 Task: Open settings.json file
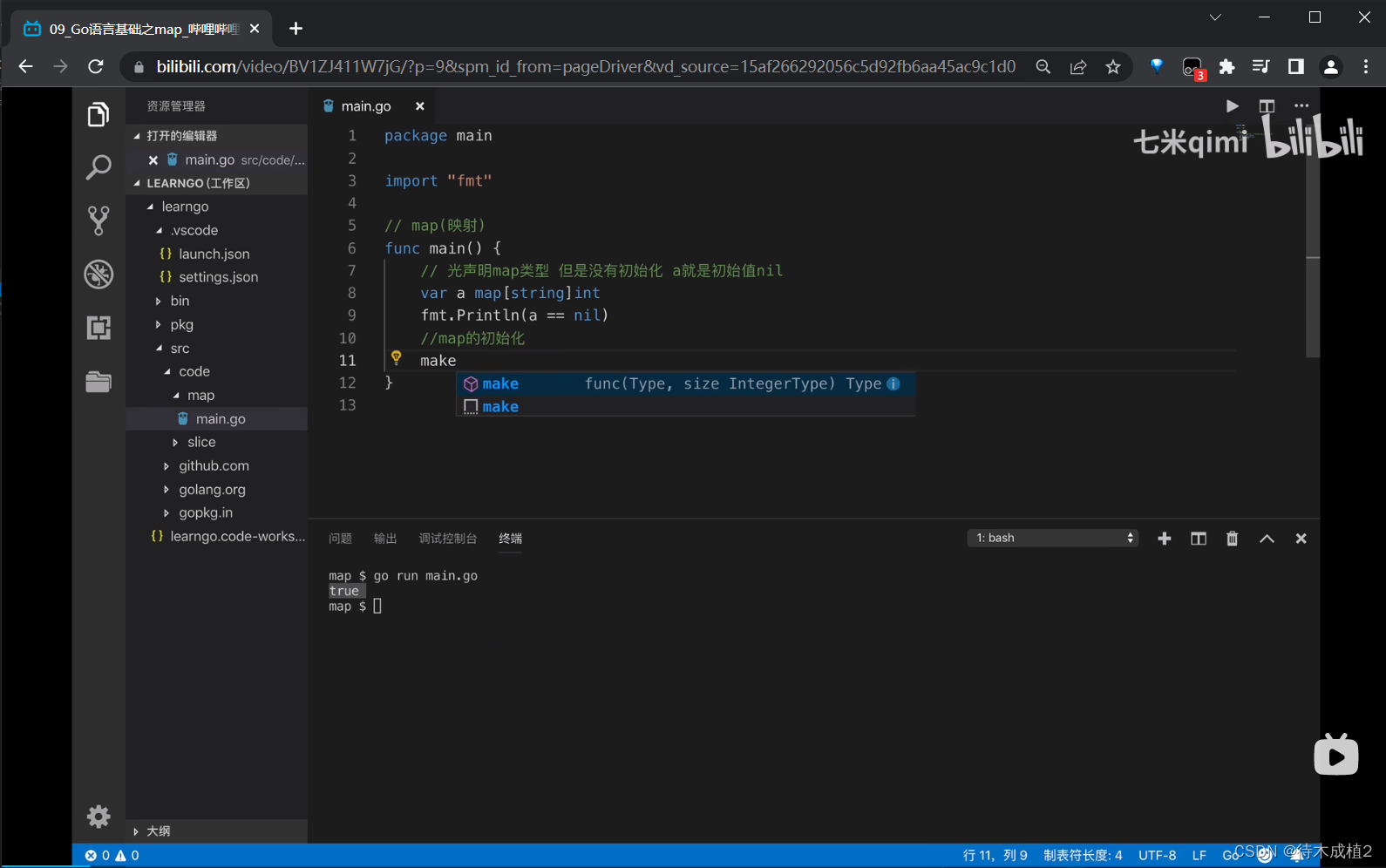tap(218, 277)
